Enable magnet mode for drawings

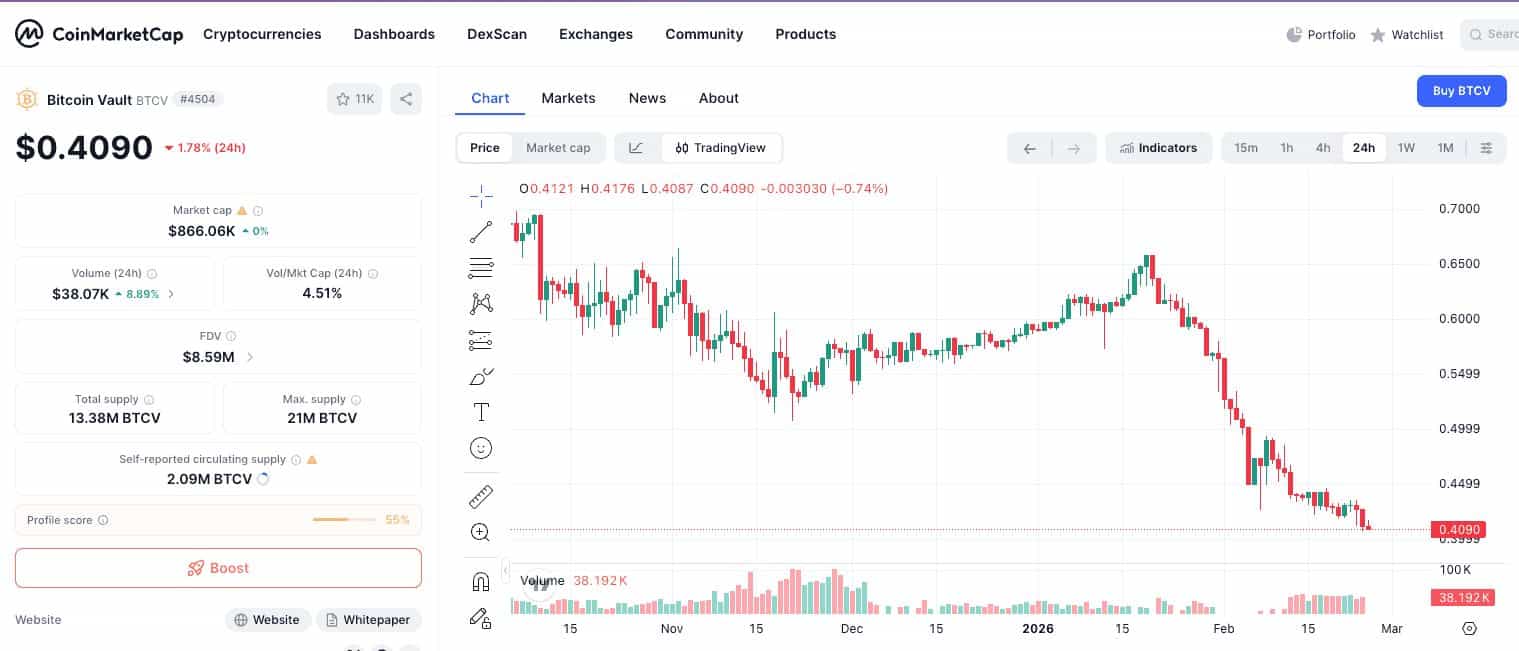click(481, 581)
